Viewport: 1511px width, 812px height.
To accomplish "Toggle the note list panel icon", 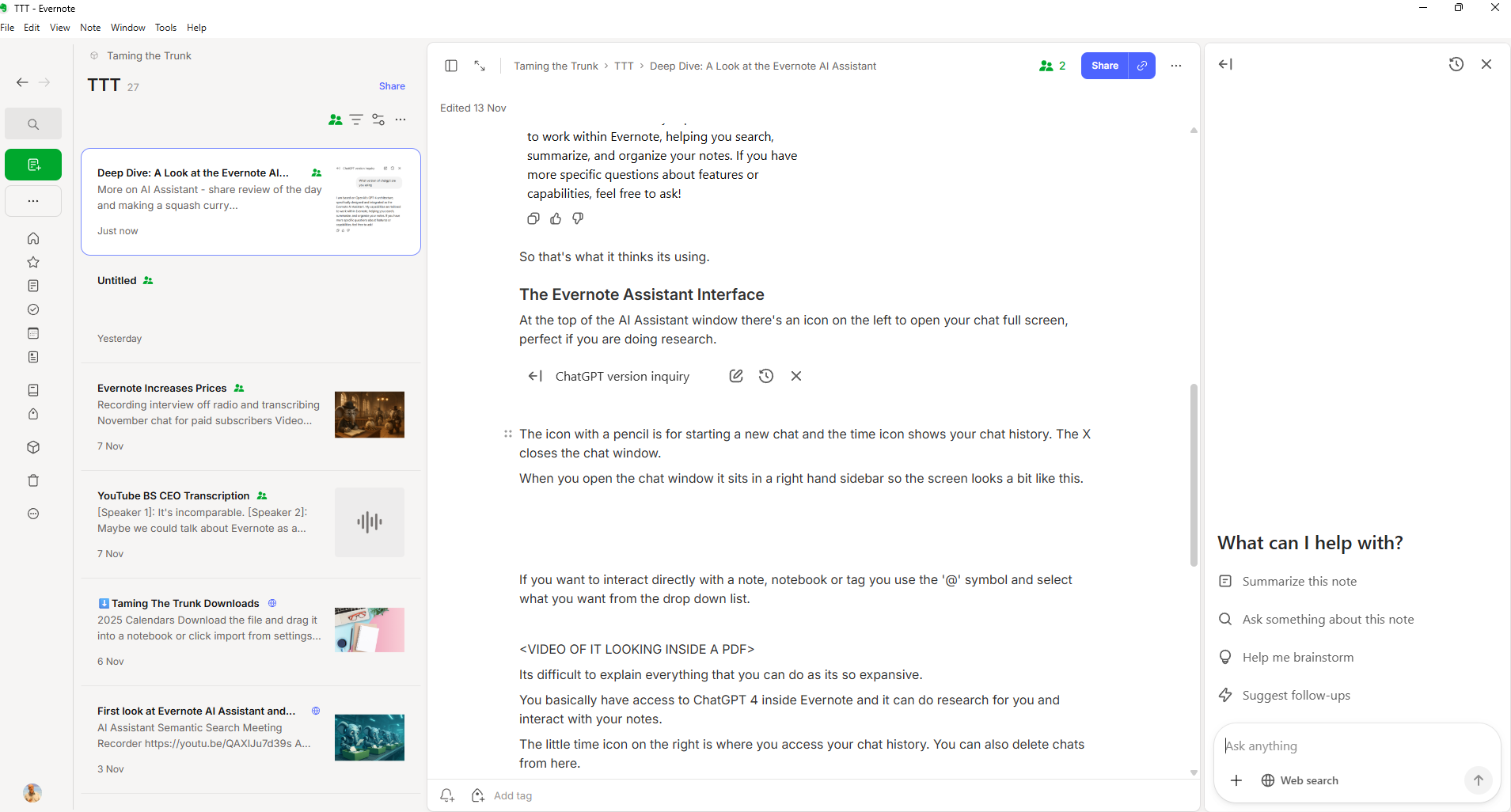I will pos(451,66).
